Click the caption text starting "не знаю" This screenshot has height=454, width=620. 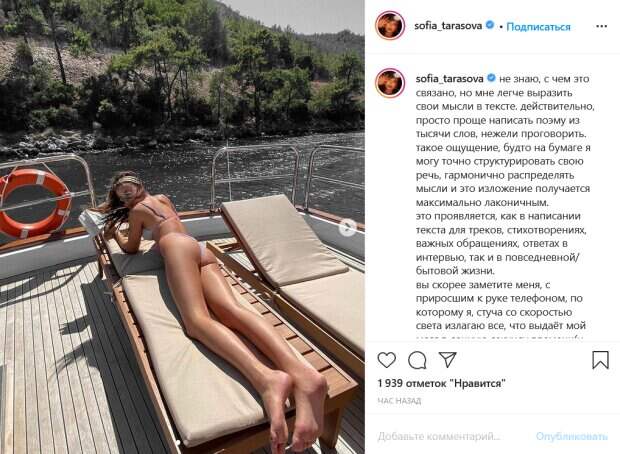pos(505,202)
